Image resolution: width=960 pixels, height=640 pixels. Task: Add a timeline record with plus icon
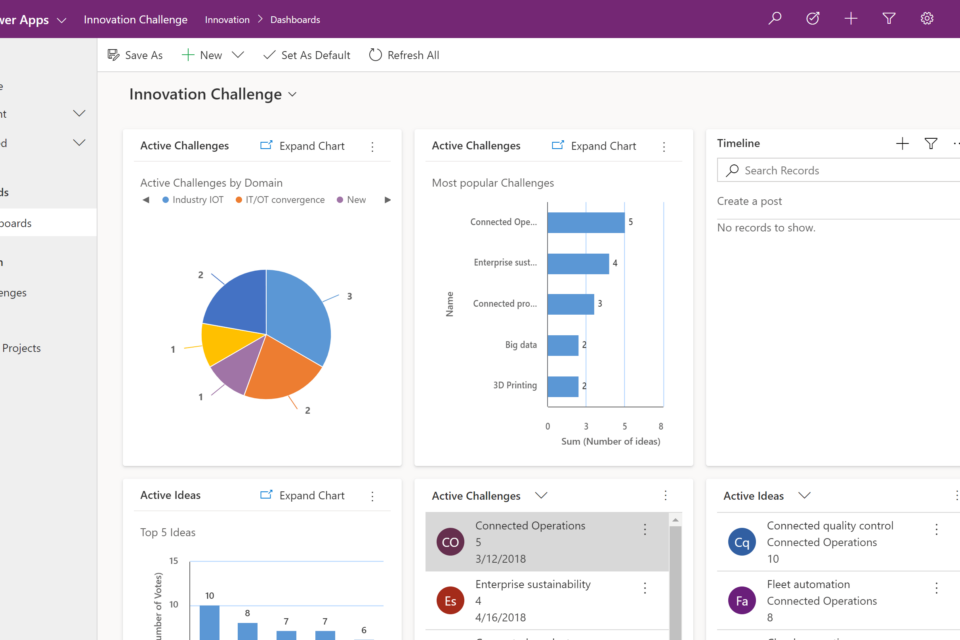tap(902, 144)
